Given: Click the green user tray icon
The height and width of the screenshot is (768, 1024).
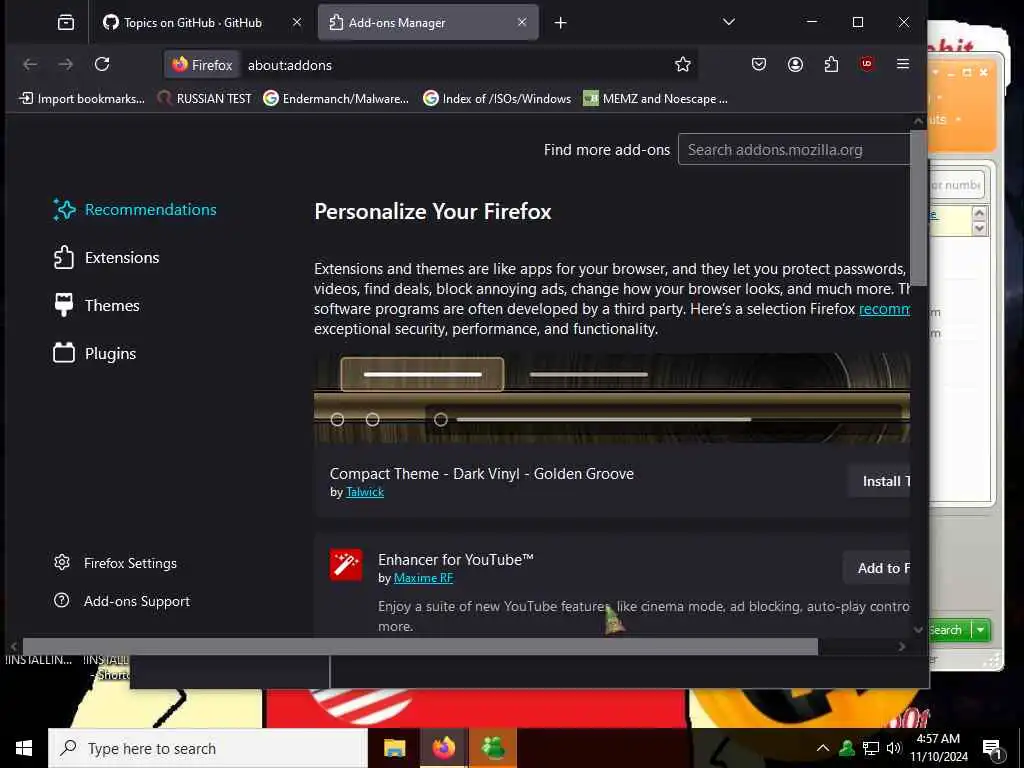Looking at the screenshot, I should (847, 748).
